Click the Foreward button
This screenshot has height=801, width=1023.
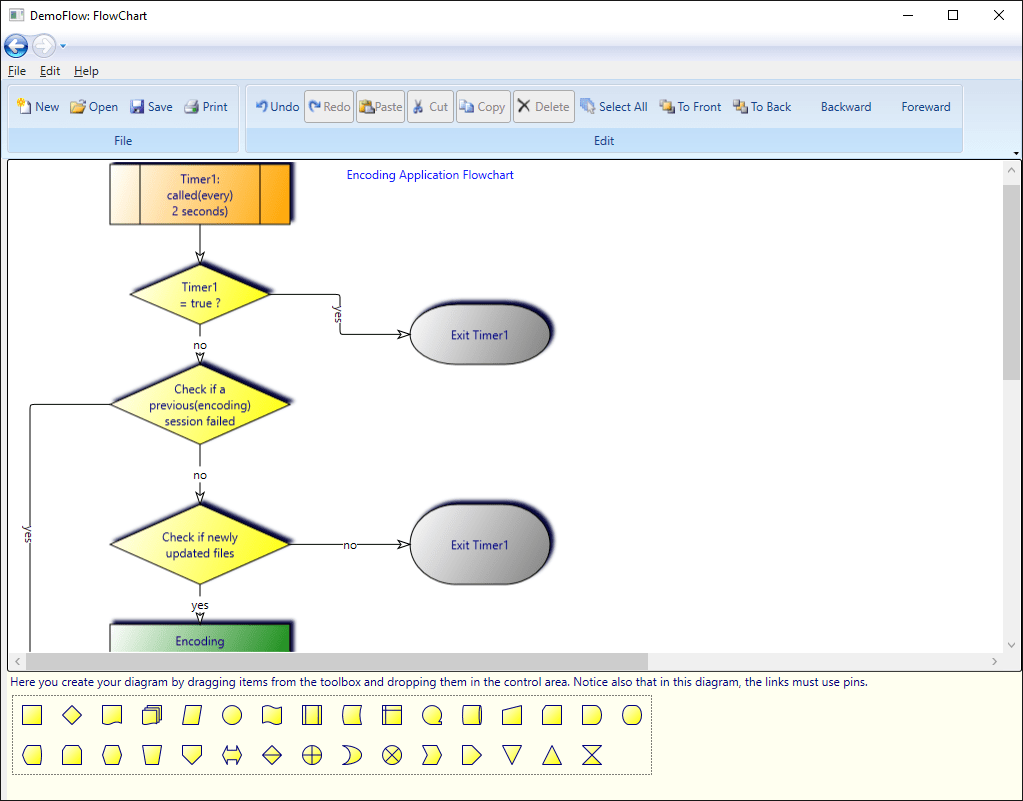coord(924,106)
